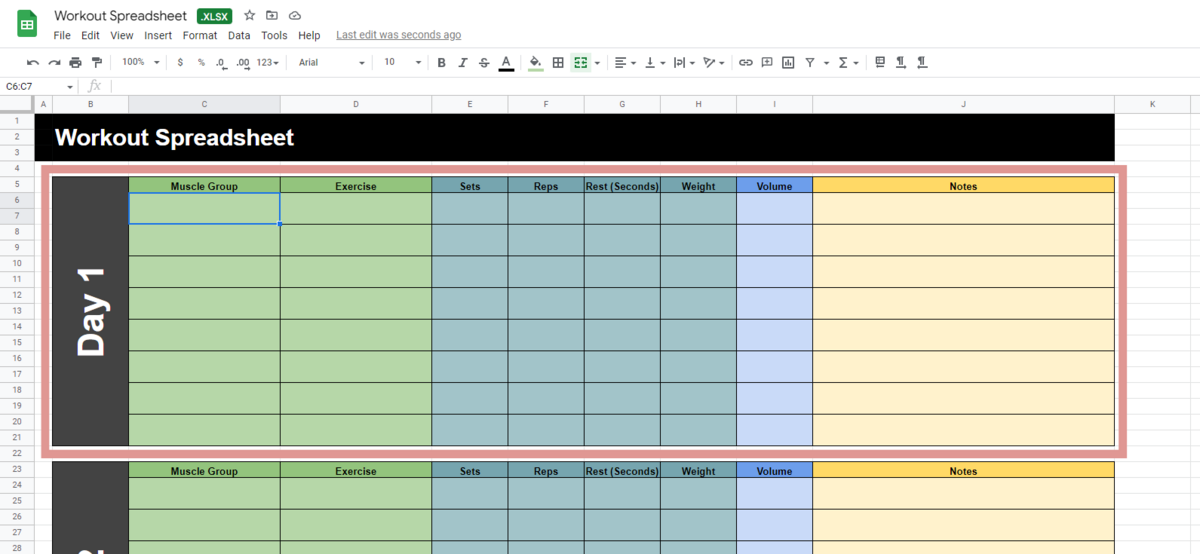This screenshot has height=554, width=1200.
Task: Click the 'Day 1' label cell
Action: point(90,311)
